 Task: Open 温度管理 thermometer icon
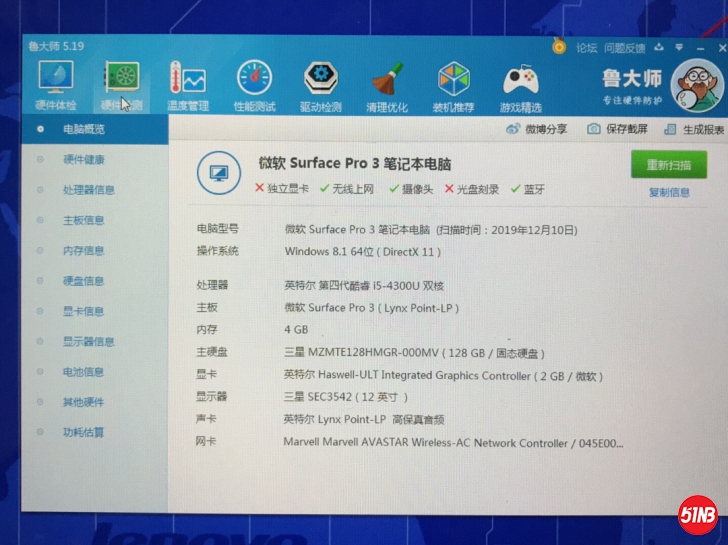(187, 80)
